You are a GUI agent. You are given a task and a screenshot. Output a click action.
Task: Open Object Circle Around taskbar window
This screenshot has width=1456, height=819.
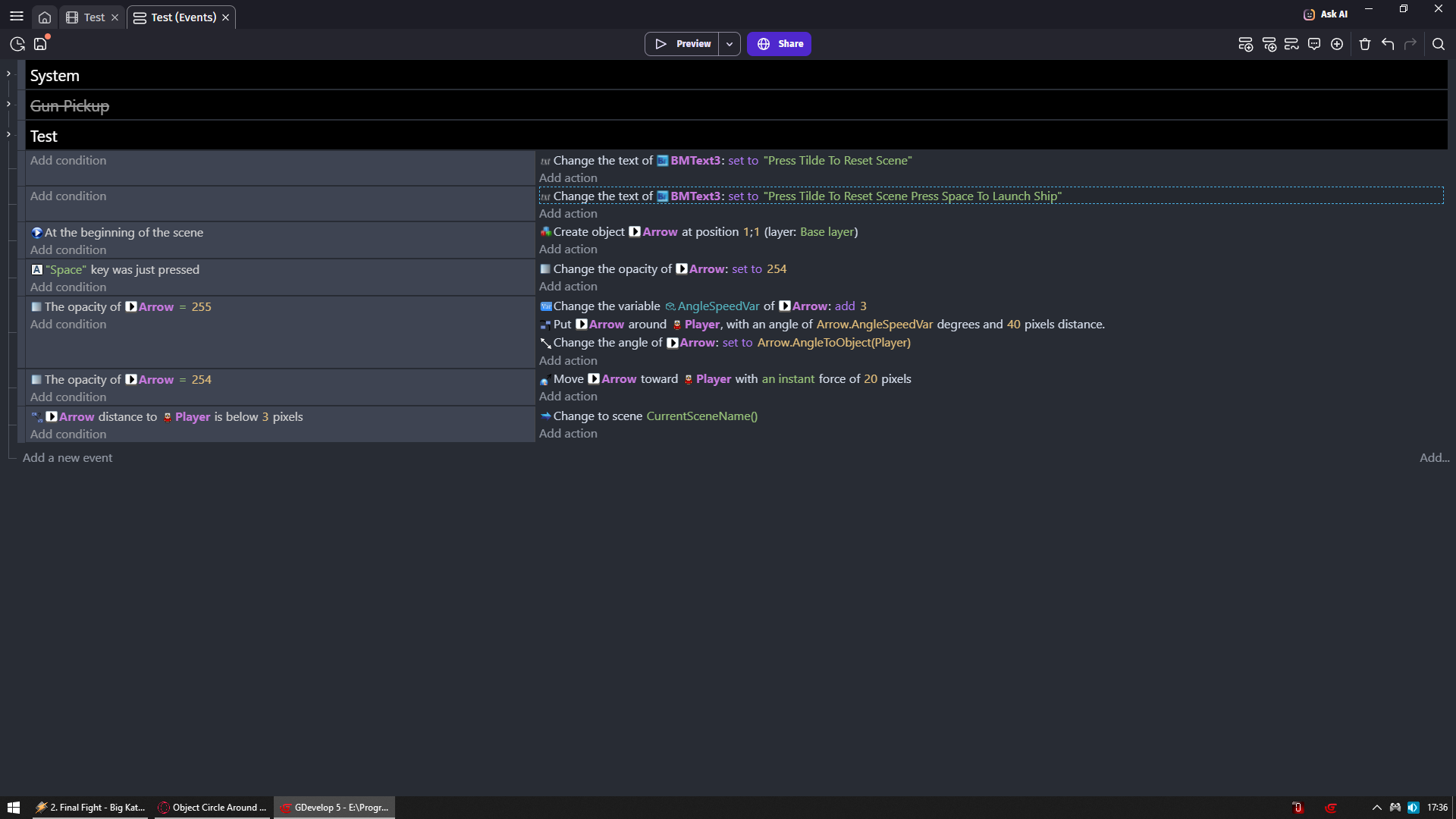tap(212, 808)
